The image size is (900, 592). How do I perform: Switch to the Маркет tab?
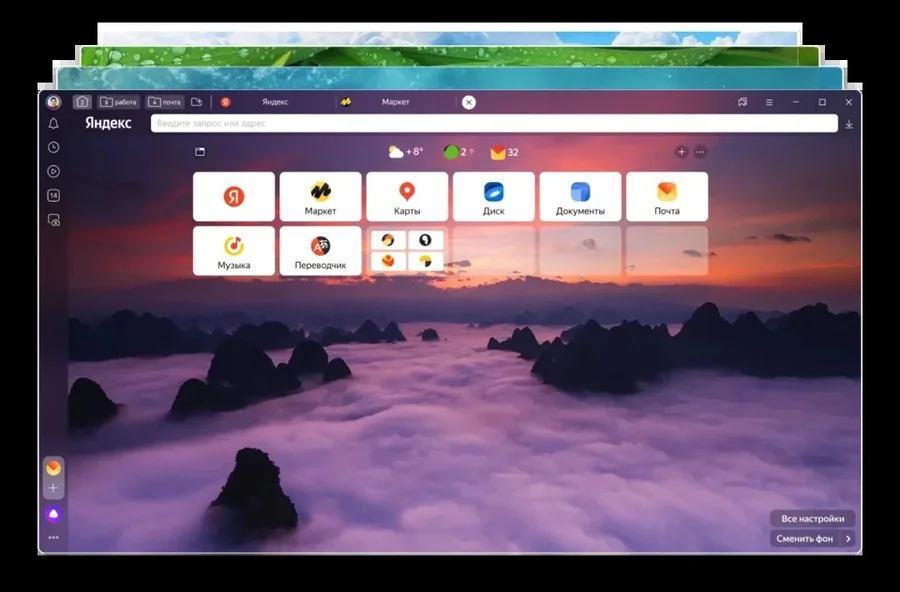[x=395, y=102]
